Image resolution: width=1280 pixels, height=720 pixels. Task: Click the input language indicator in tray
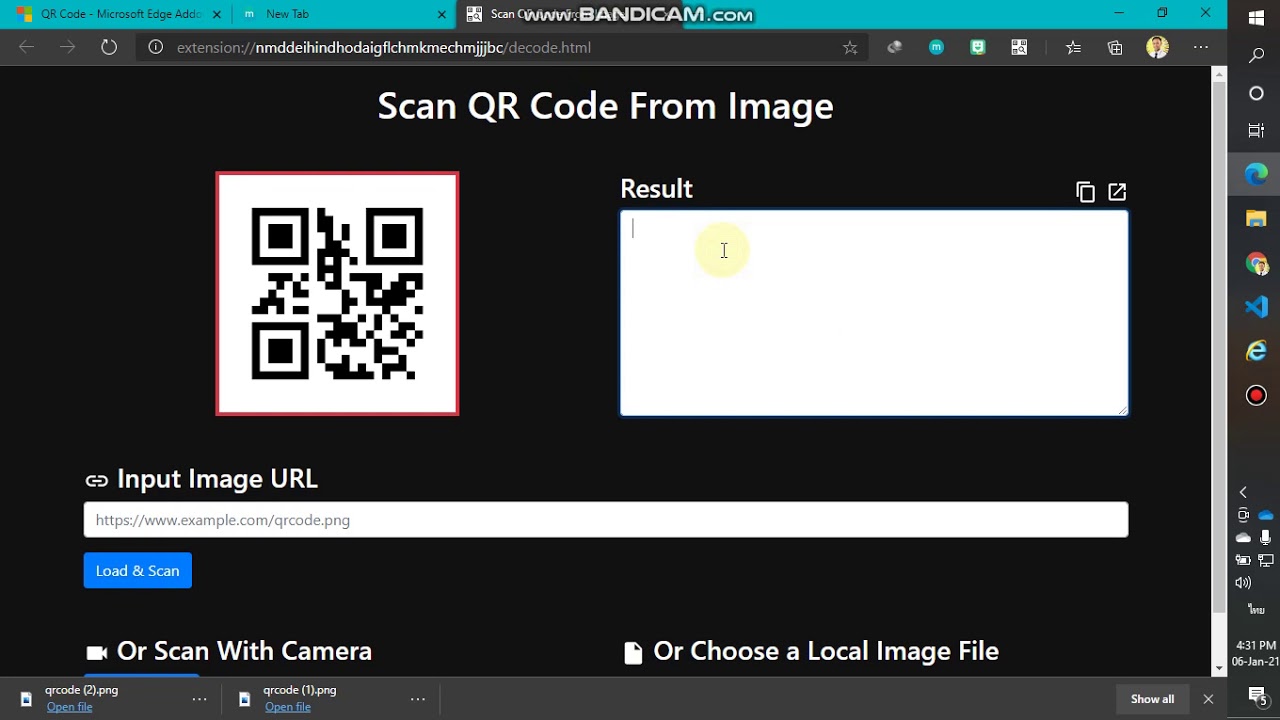point(1256,609)
